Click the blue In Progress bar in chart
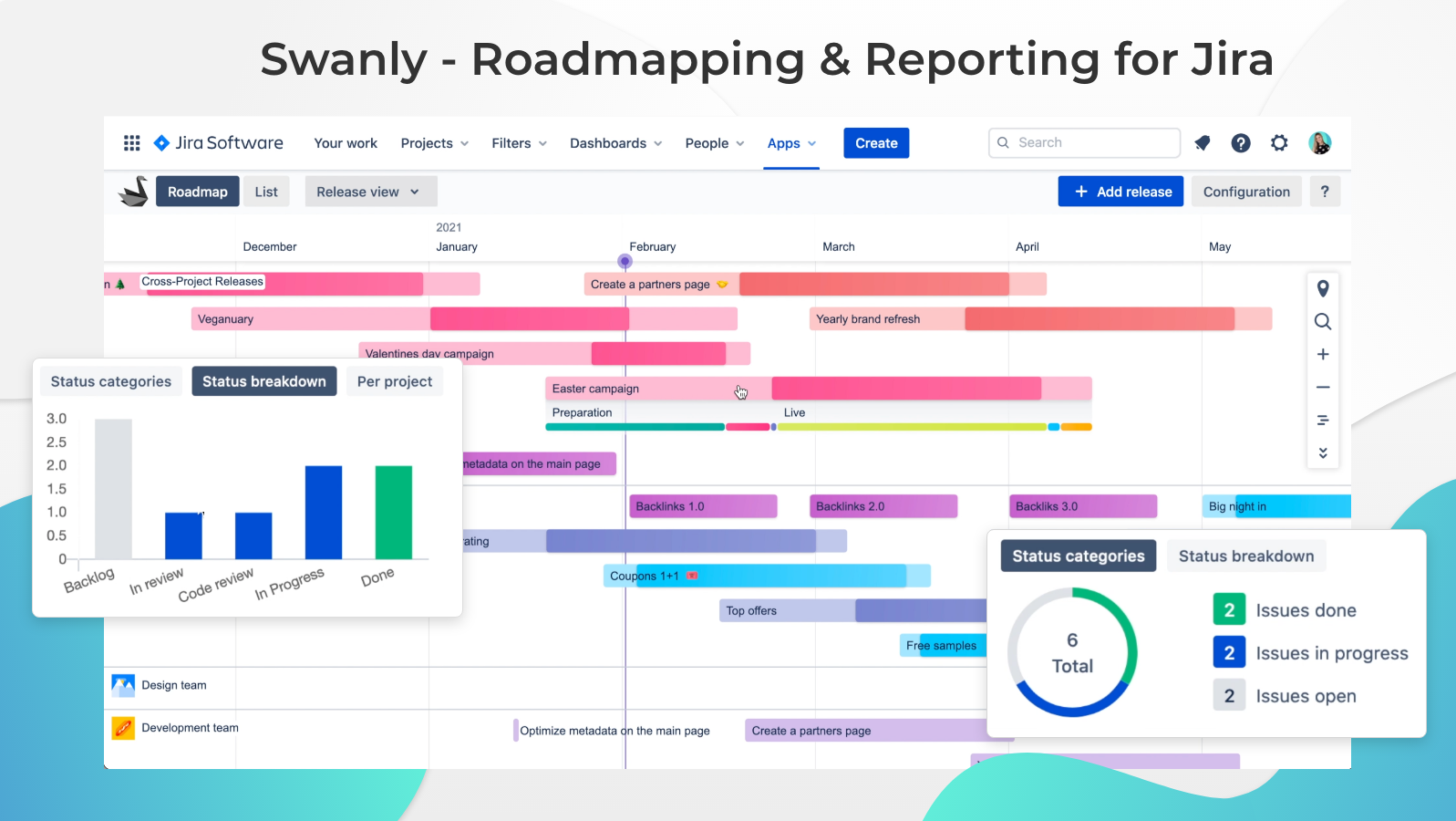Screen dimensions: 1456x821 (324, 513)
